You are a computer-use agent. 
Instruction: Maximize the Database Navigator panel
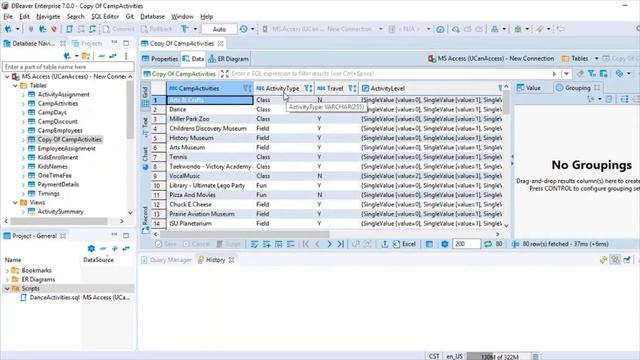(x=126, y=43)
